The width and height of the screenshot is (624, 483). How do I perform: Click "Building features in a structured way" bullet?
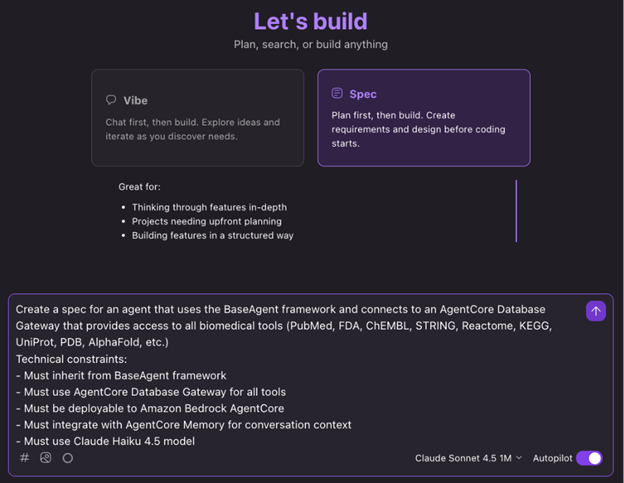(x=212, y=235)
